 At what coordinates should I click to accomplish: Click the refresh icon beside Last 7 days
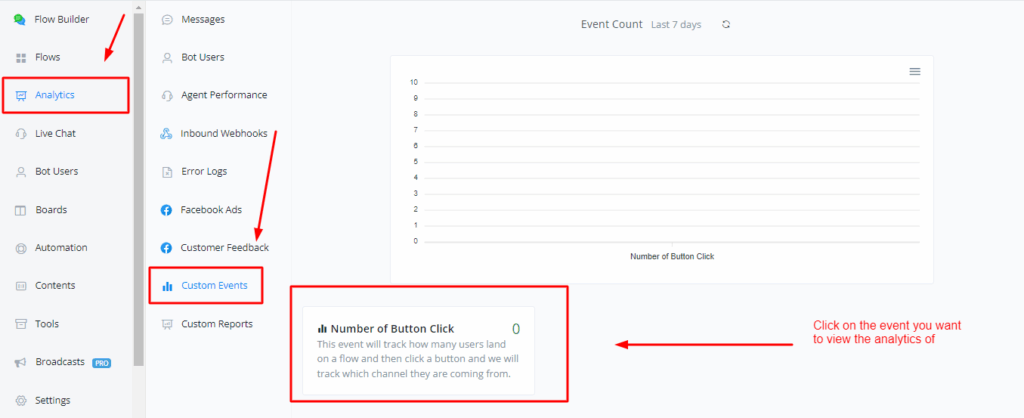[x=726, y=24]
